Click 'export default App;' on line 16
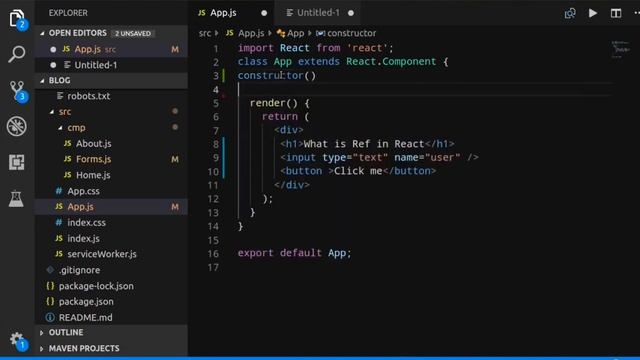The width and height of the screenshot is (640, 360). click(294, 253)
